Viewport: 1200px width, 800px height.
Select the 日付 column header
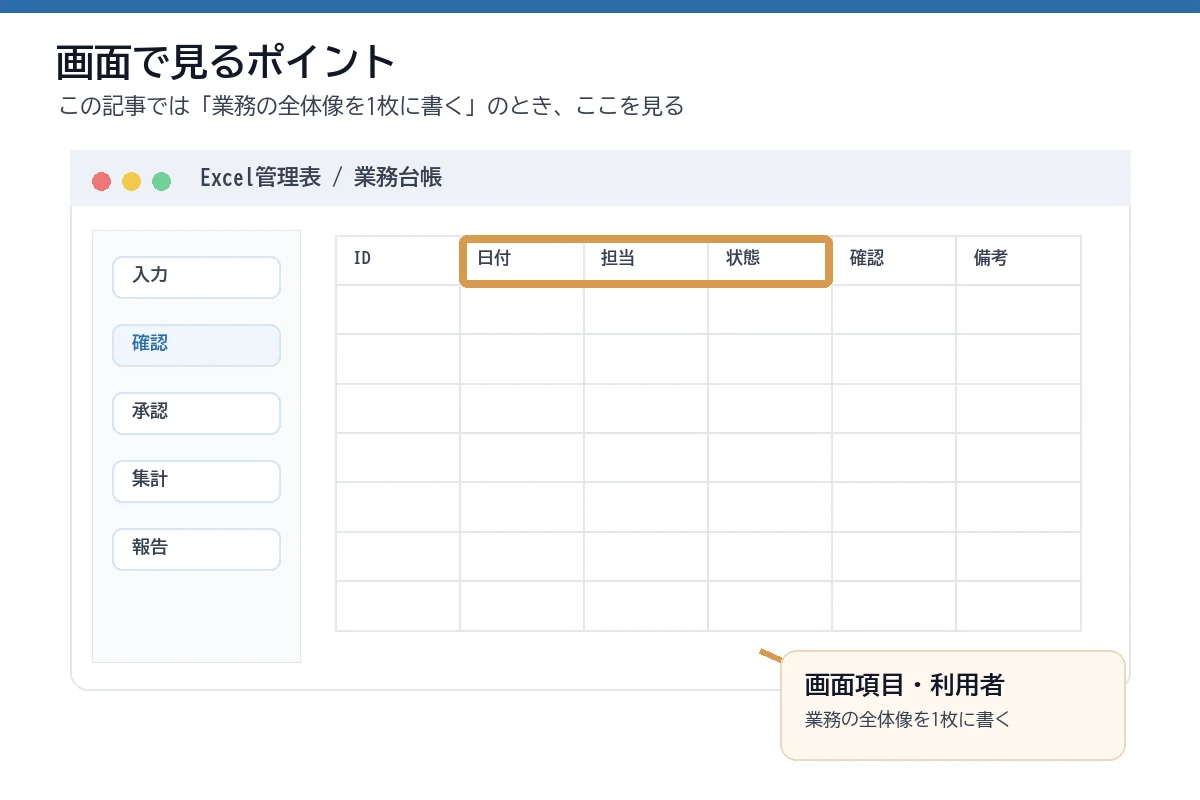(x=522, y=260)
